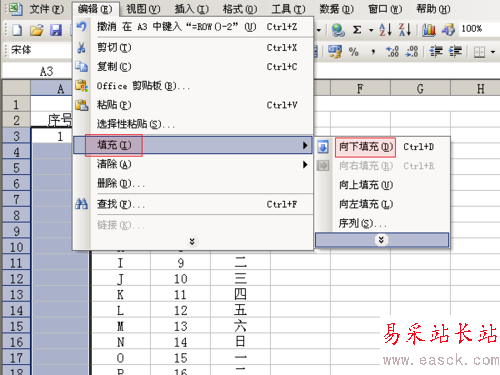Select row 15 header

[16, 326]
